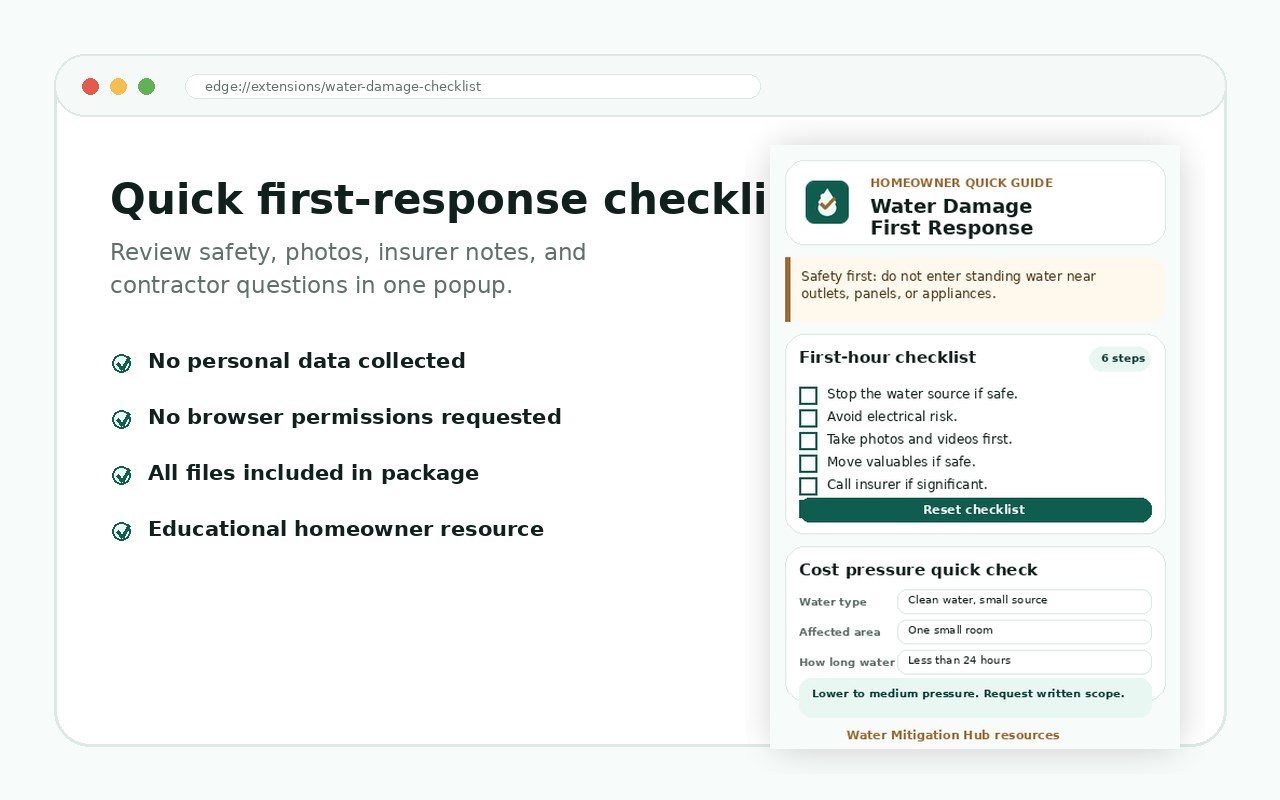Click the checkmark icon beside No browser permissions requested

pos(122,419)
